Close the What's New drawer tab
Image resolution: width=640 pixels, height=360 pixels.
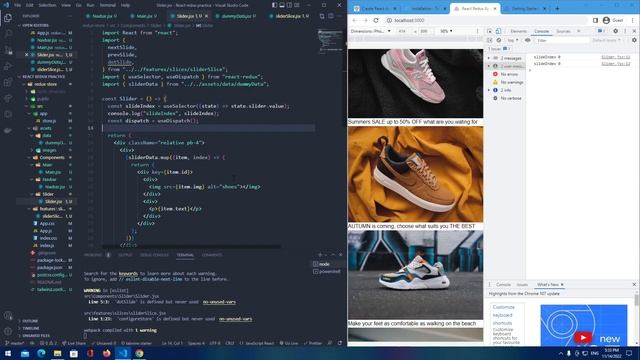click(x=562, y=284)
